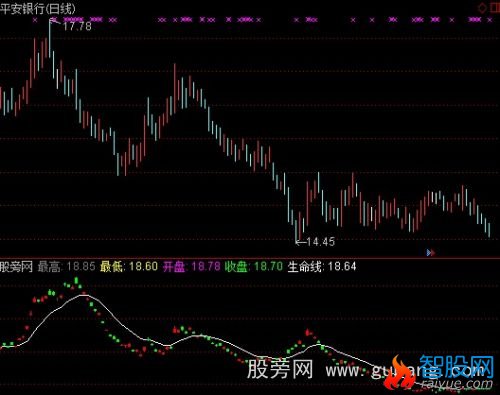The height and width of the screenshot is (395, 500).
Task: Click the 平安银行(日线) chart title
Action: click(38, 8)
